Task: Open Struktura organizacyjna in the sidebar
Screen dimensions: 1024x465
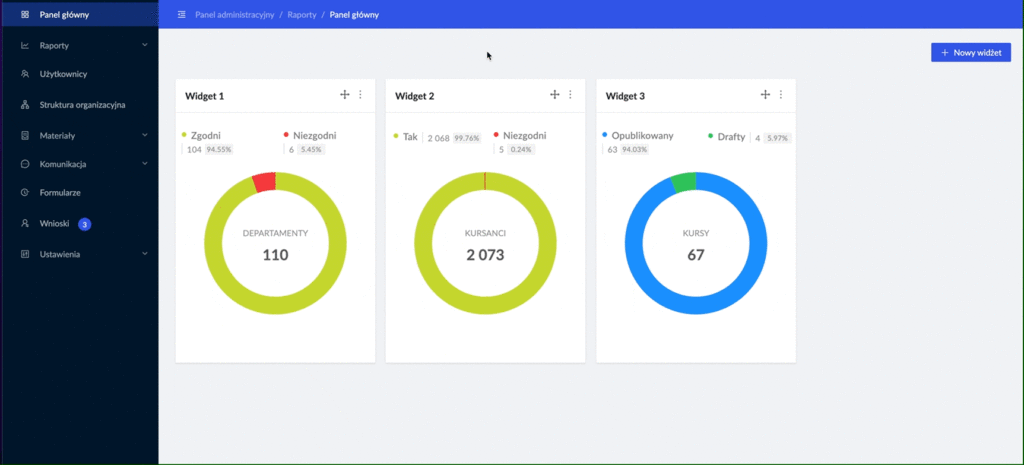Action: [82, 105]
